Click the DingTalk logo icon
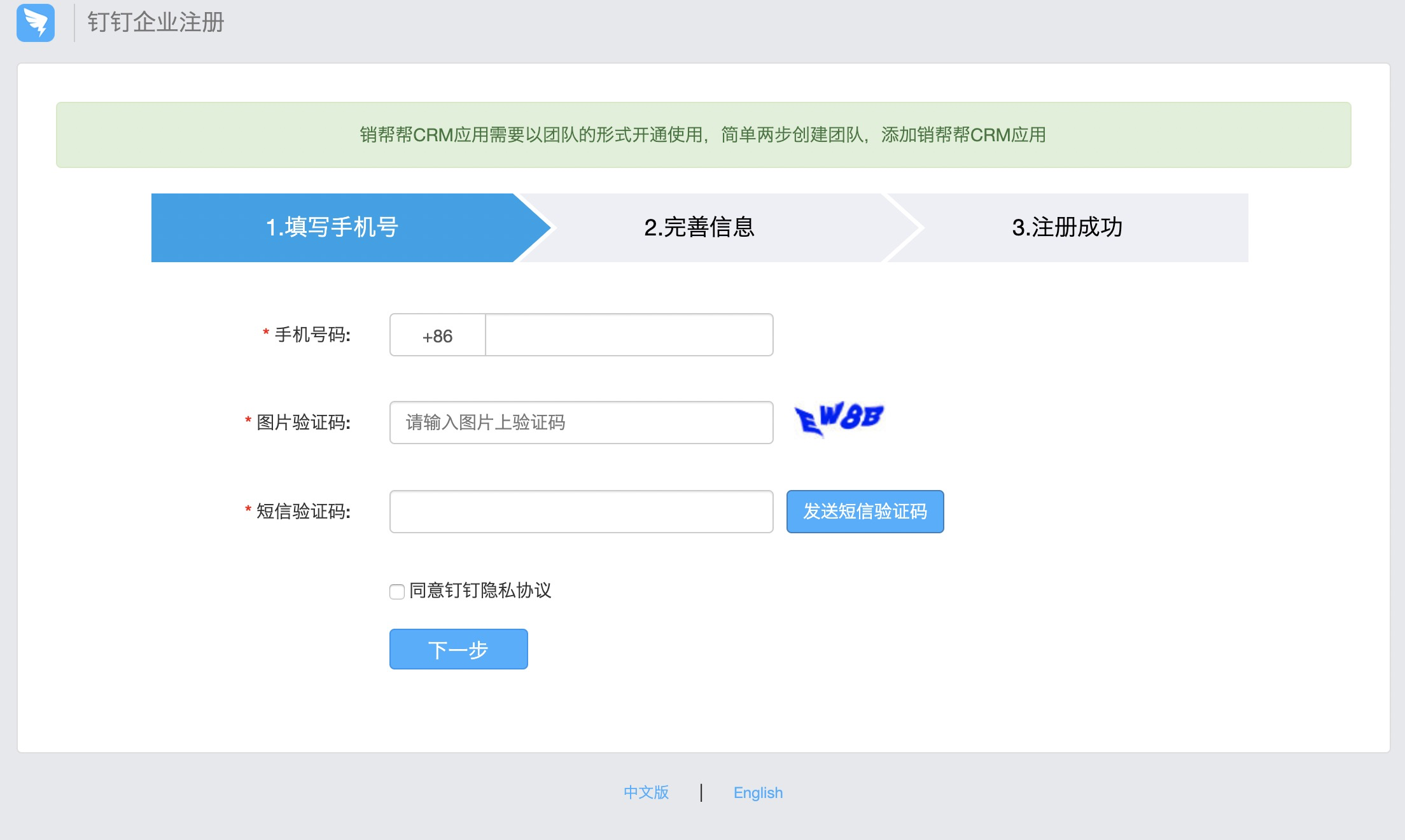This screenshot has height=840, width=1405. 36,23
